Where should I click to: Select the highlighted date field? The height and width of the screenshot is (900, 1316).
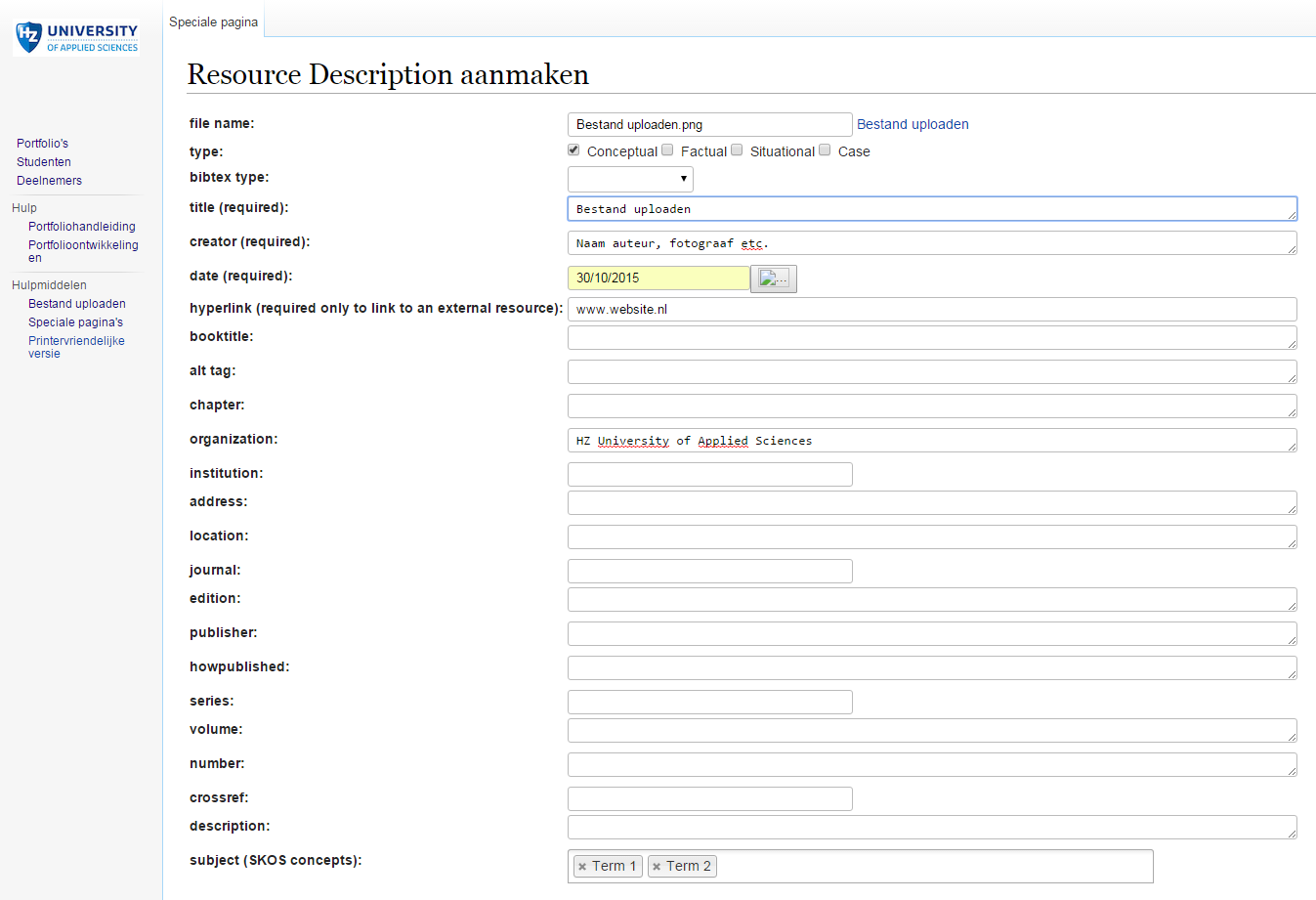coord(658,278)
